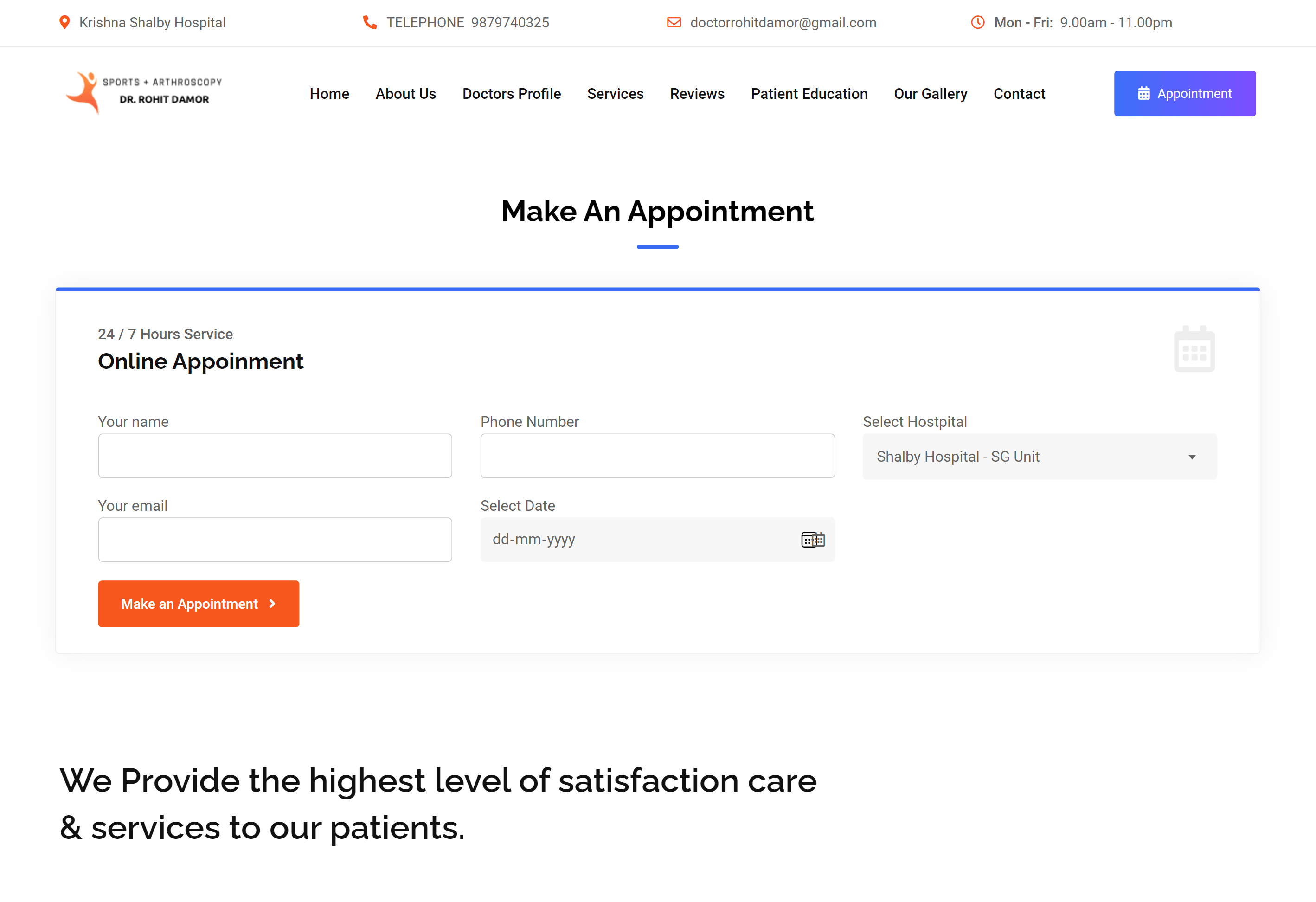Click the Dr. Rohit Damor logo
1316x902 pixels.
click(x=144, y=93)
